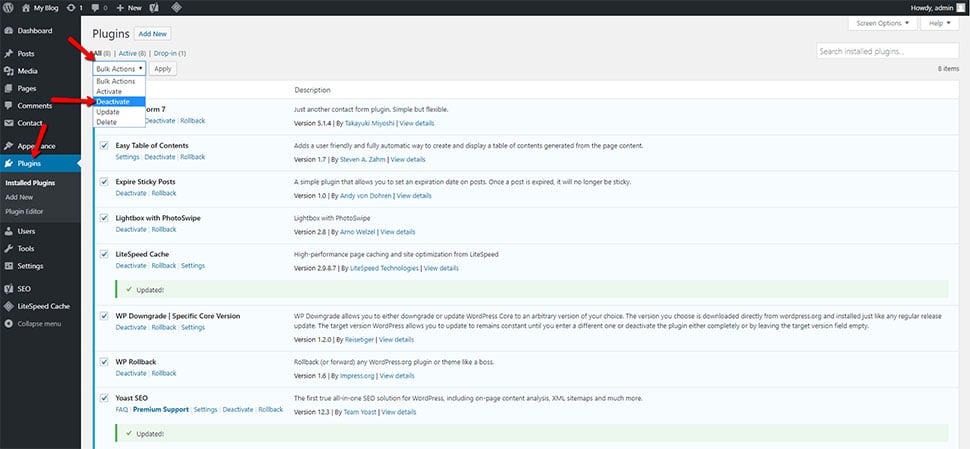
Task: Uncheck Easy Table of Contents checkbox
Action: pyautogui.click(x=104, y=145)
